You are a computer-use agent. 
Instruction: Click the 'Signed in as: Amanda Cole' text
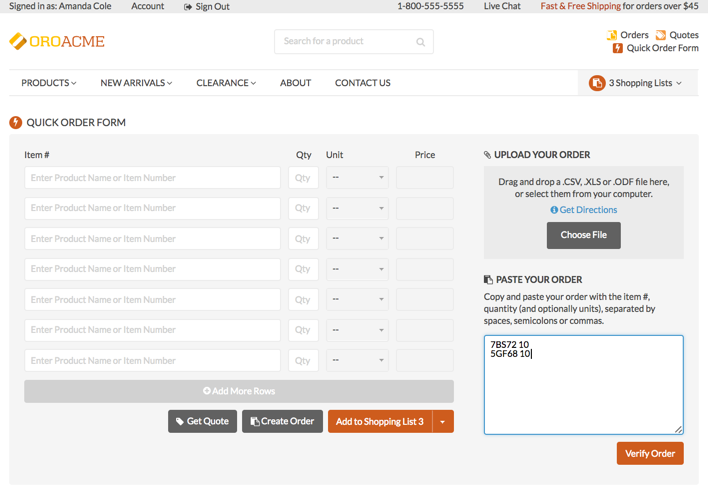(60, 6)
